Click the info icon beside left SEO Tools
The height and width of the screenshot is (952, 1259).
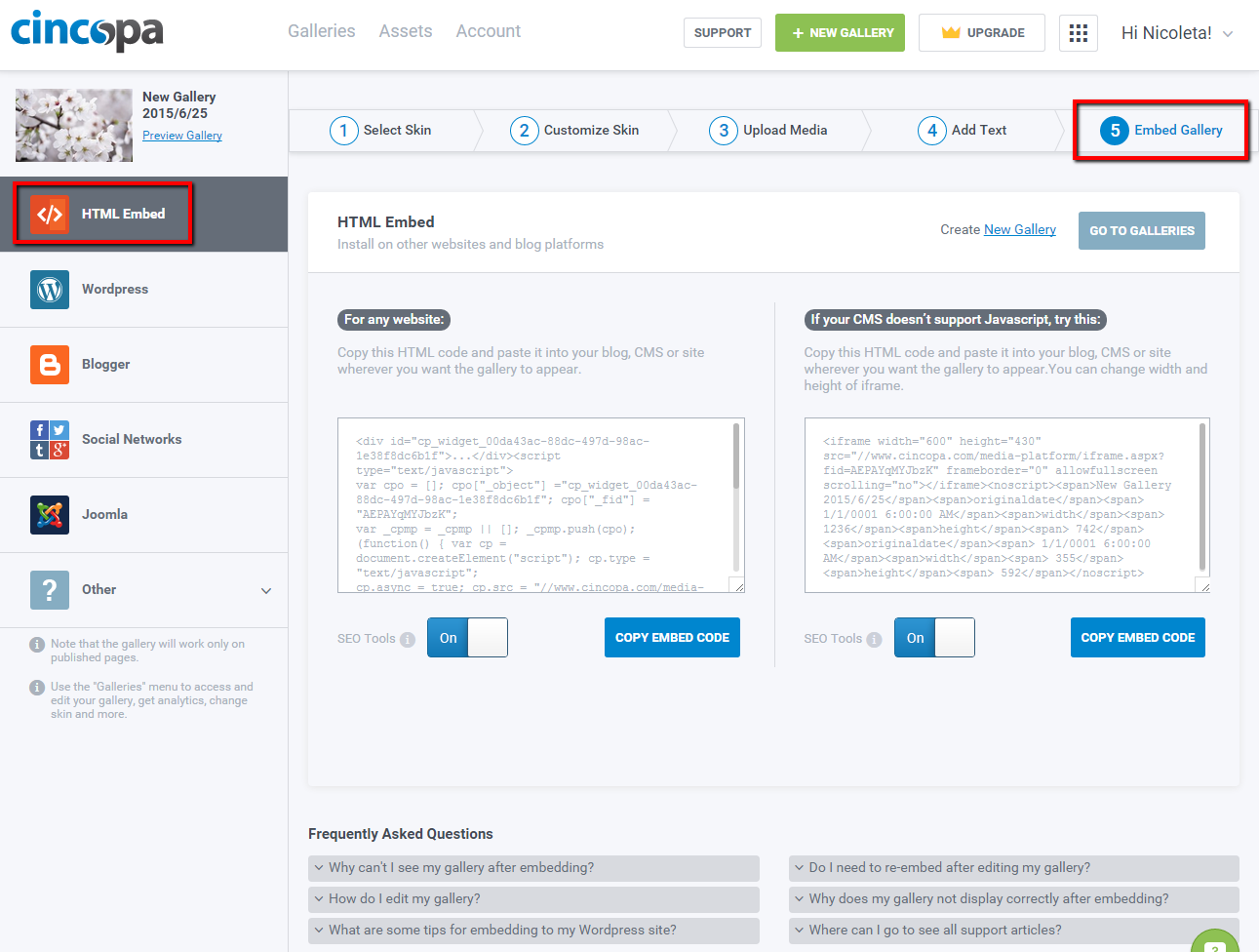(x=408, y=640)
